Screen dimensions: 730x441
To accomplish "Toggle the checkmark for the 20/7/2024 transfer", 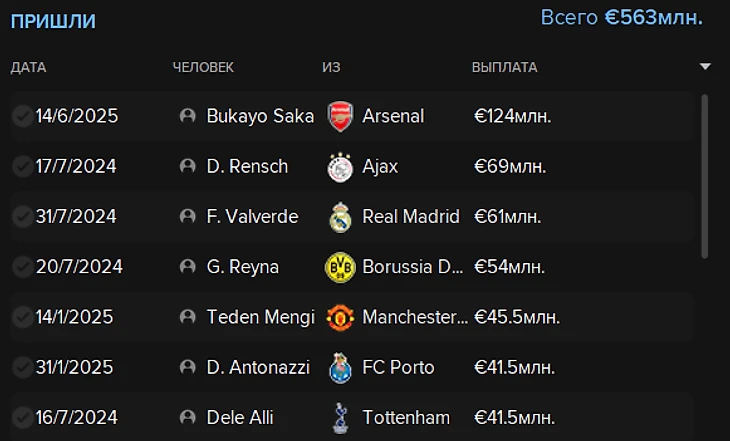I will (22, 267).
